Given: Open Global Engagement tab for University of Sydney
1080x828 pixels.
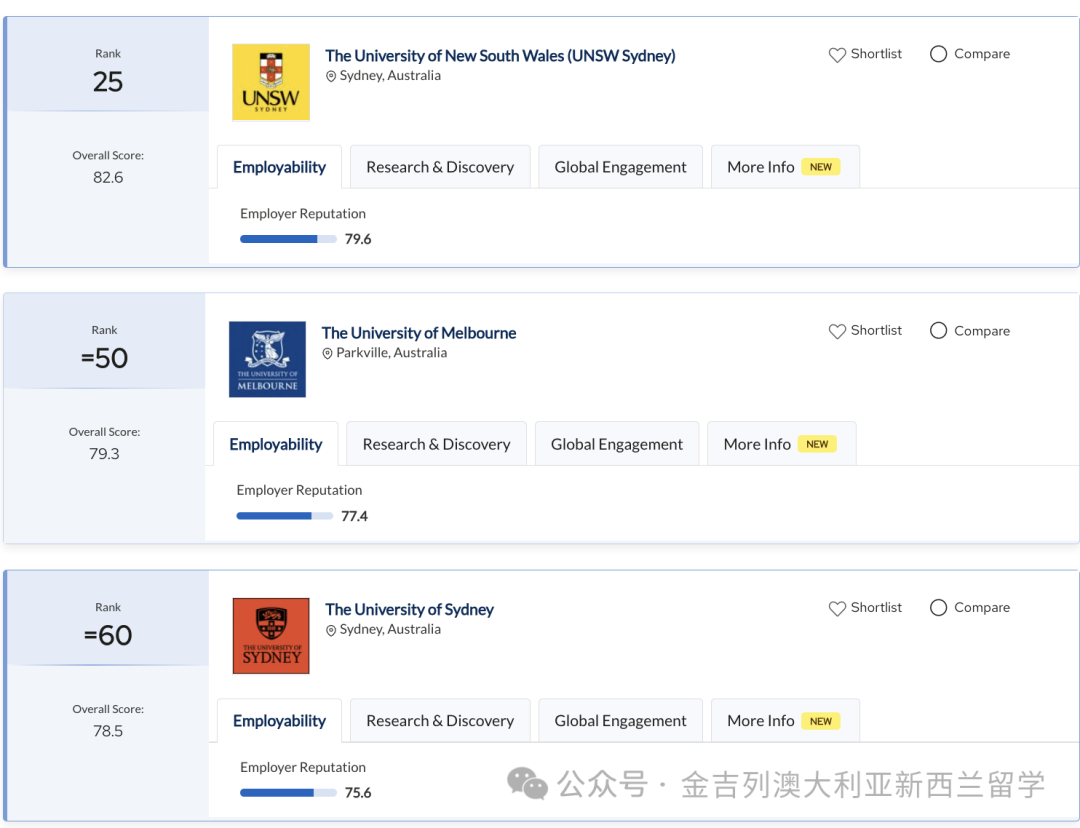Looking at the screenshot, I should [620, 721].
